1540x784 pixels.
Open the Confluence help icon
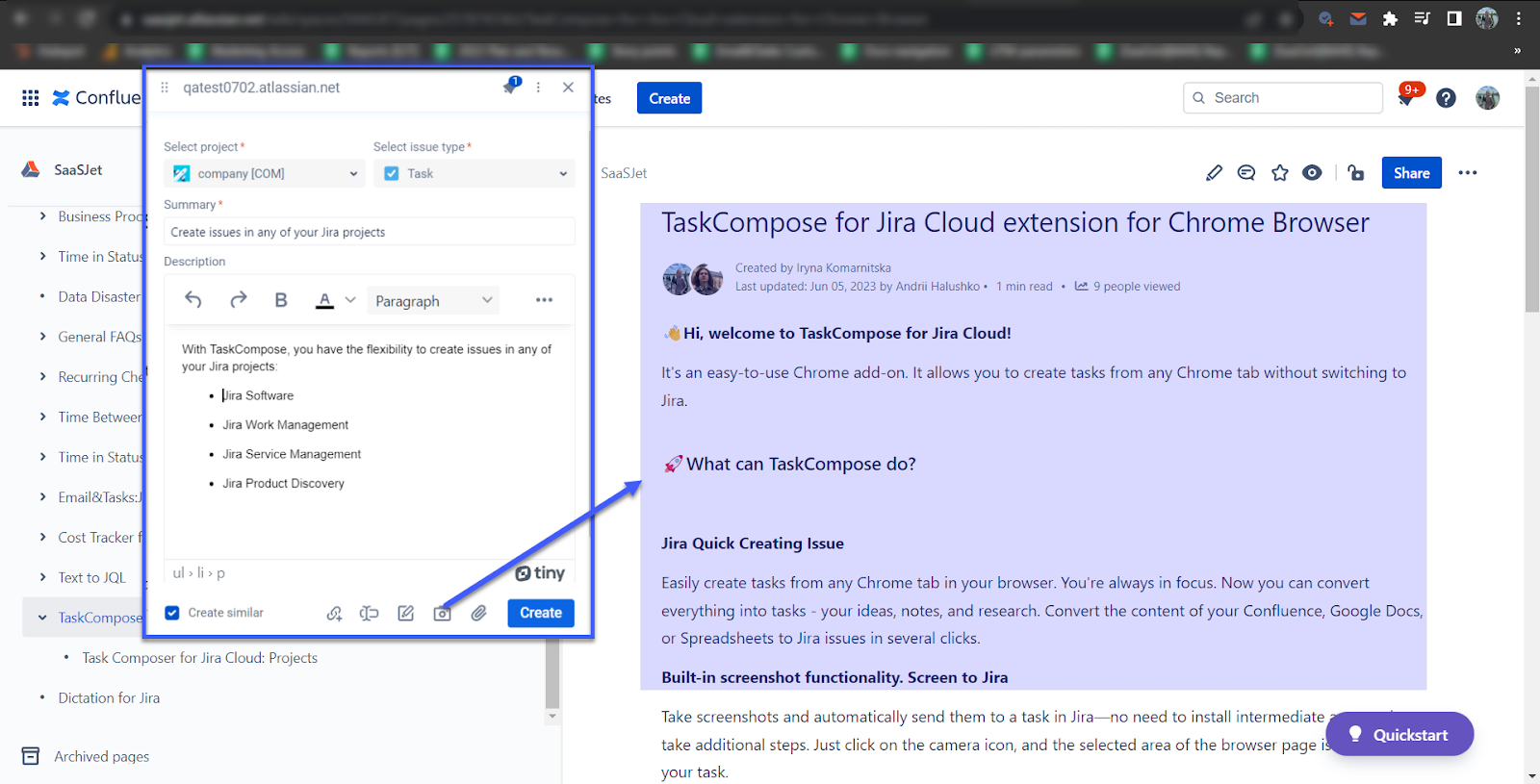click(1446, 98)
